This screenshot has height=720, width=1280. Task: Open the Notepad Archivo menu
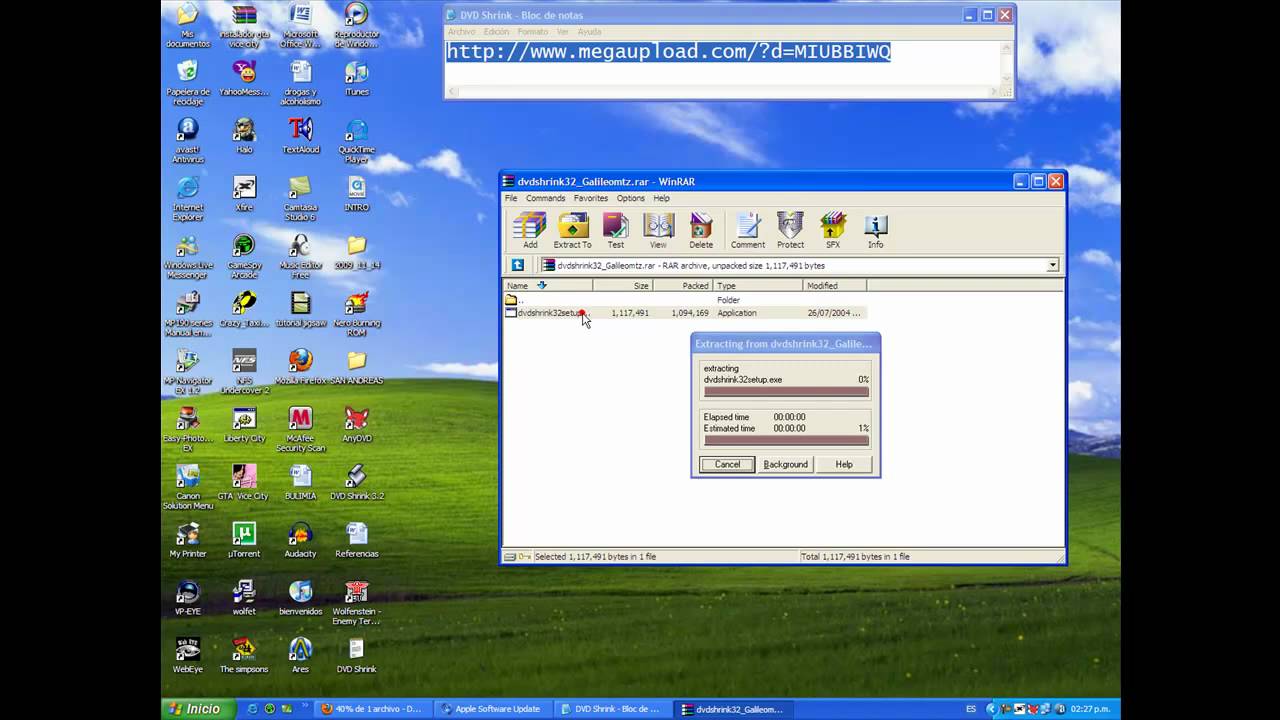[462, 32]
